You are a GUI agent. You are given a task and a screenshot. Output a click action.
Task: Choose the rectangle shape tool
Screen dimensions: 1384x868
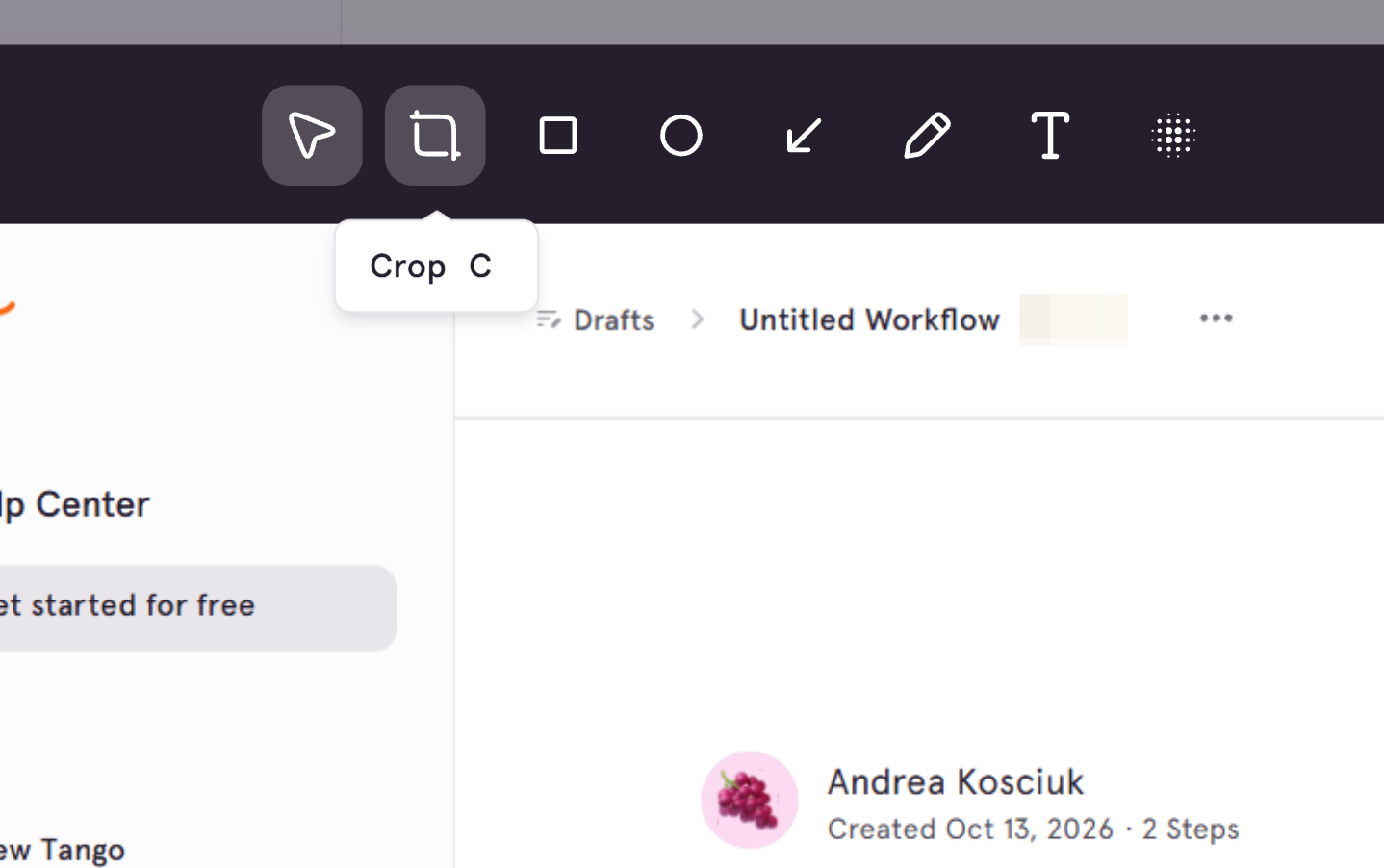(x=558, y=136)
